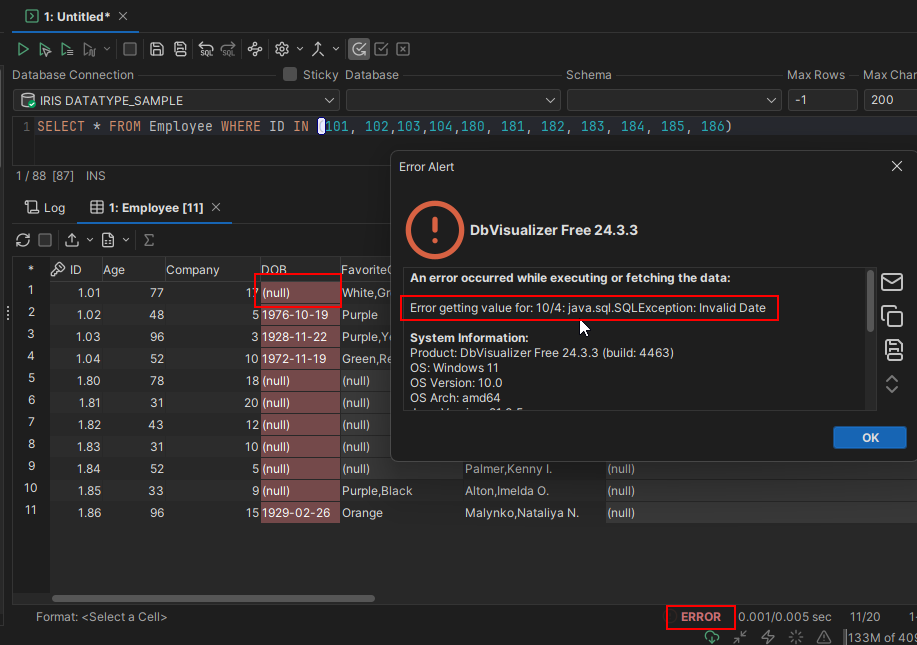Open the IRIS DATATYPE_SAMPLE connection dropdown
This screenshot has width=917, height=645.
coord(176,101)
